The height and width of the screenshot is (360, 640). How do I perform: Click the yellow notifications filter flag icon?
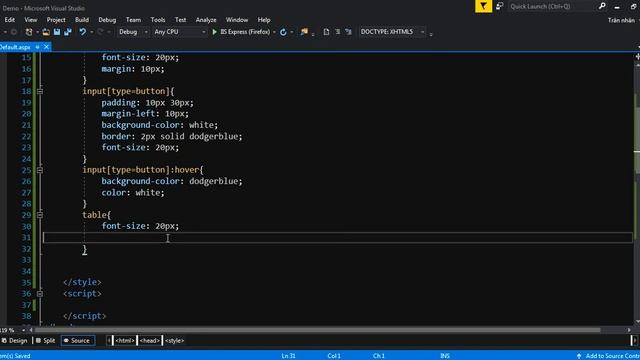click(483, 6)
